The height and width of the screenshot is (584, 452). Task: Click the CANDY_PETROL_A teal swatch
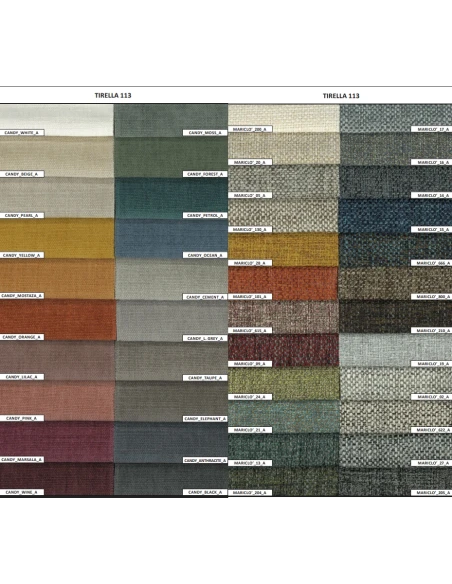pos(171,198)
